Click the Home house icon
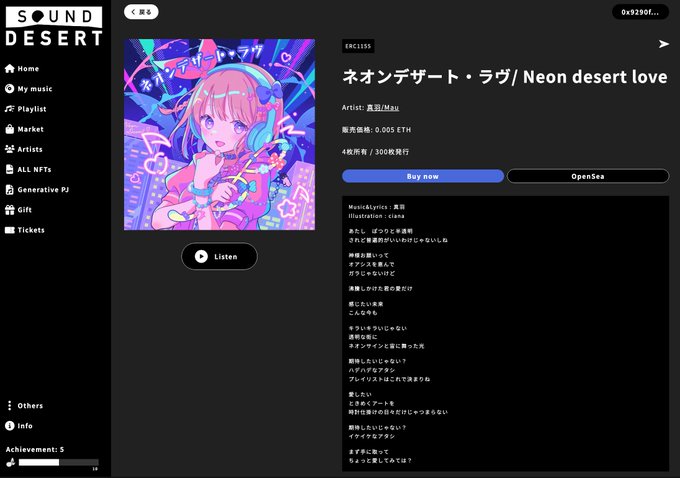The height and width of the screenshot is (478, 680). 10,69
